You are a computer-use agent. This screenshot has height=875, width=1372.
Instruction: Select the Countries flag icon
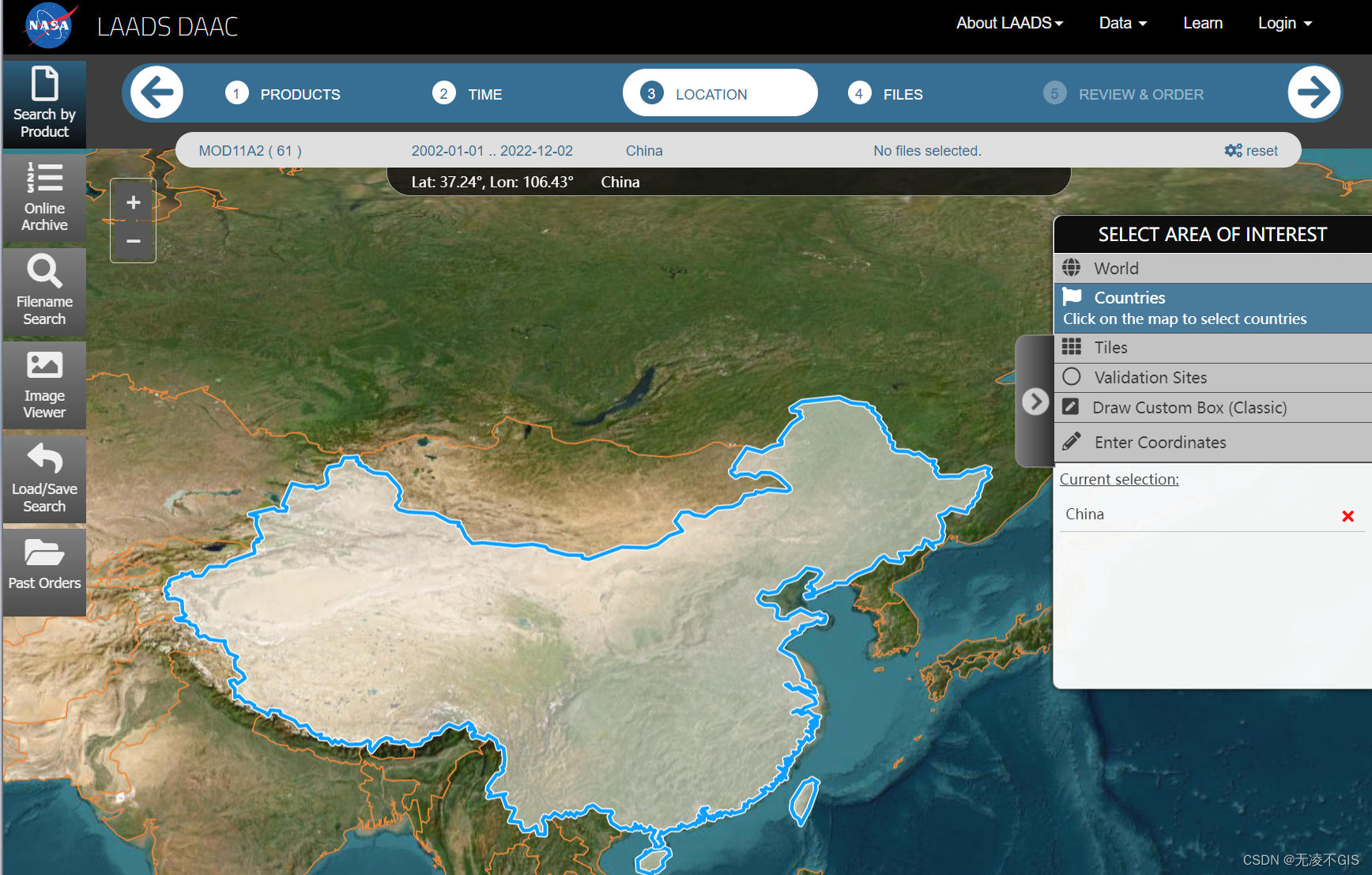(1072, 296)
